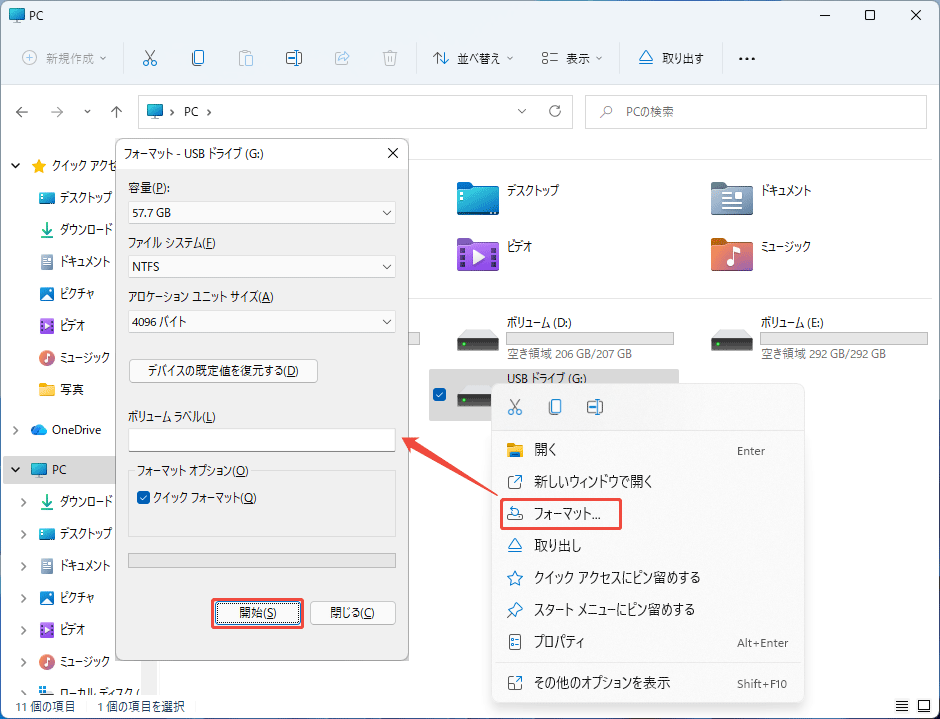Viewport: 940px width, 719px height.
Task: Click the Rename icon in the toolbar
Action: point(294,57)
